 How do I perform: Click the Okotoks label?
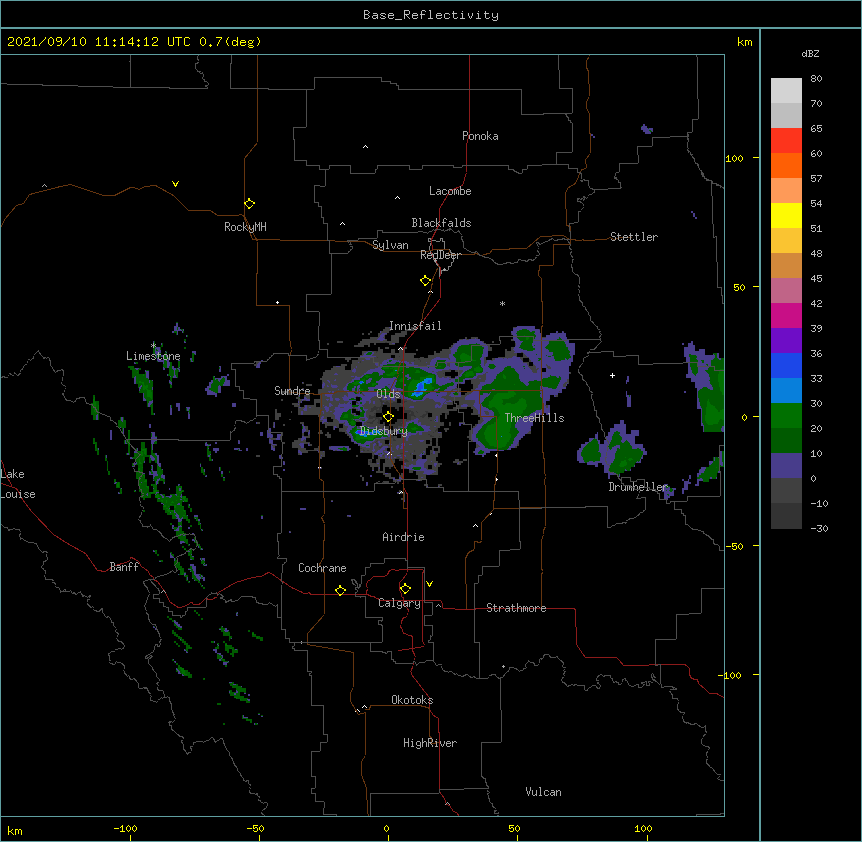tap(412, 700)
